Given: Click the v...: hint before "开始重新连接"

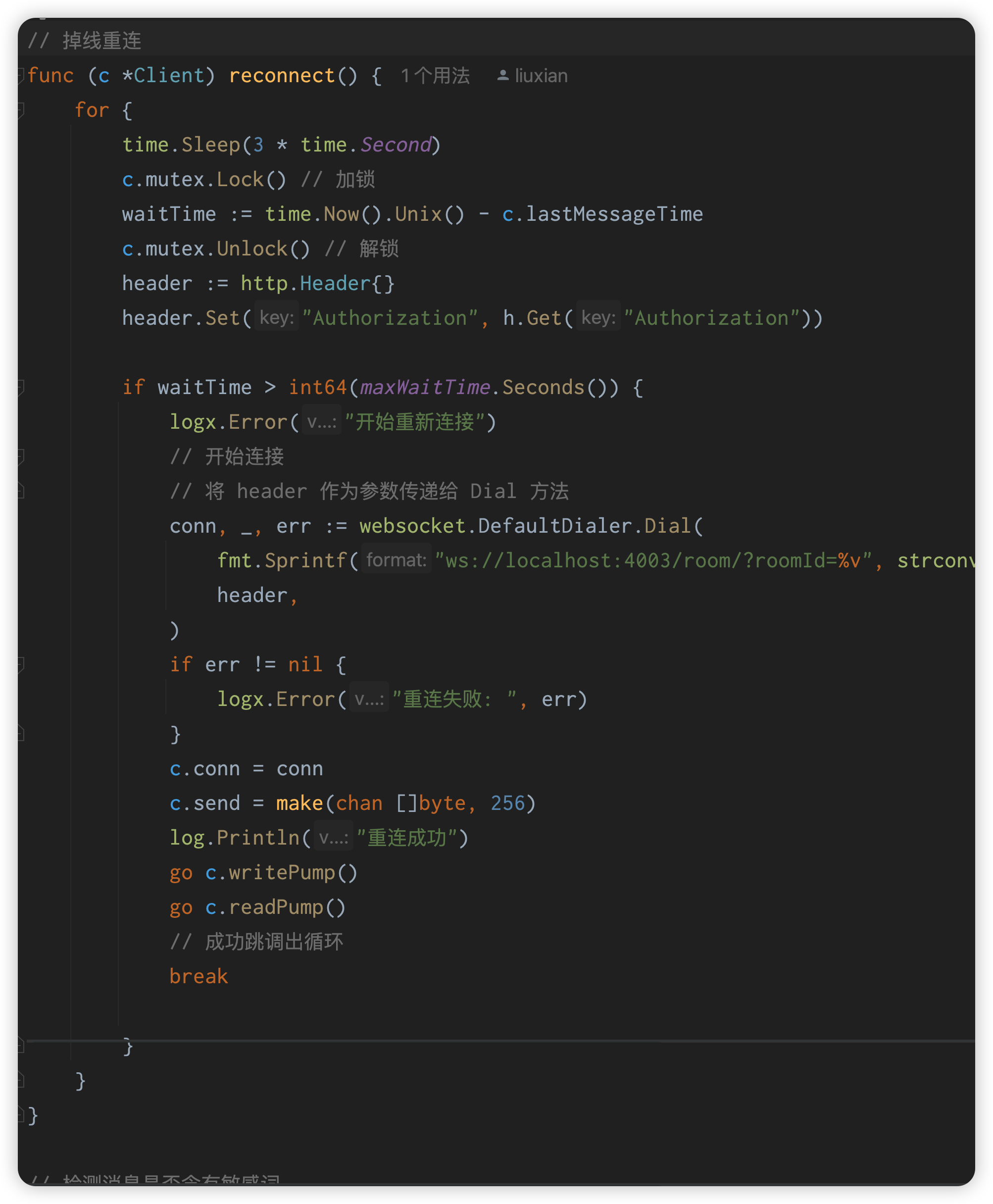Looking at the screenshot, I should [x=321, y=422].
